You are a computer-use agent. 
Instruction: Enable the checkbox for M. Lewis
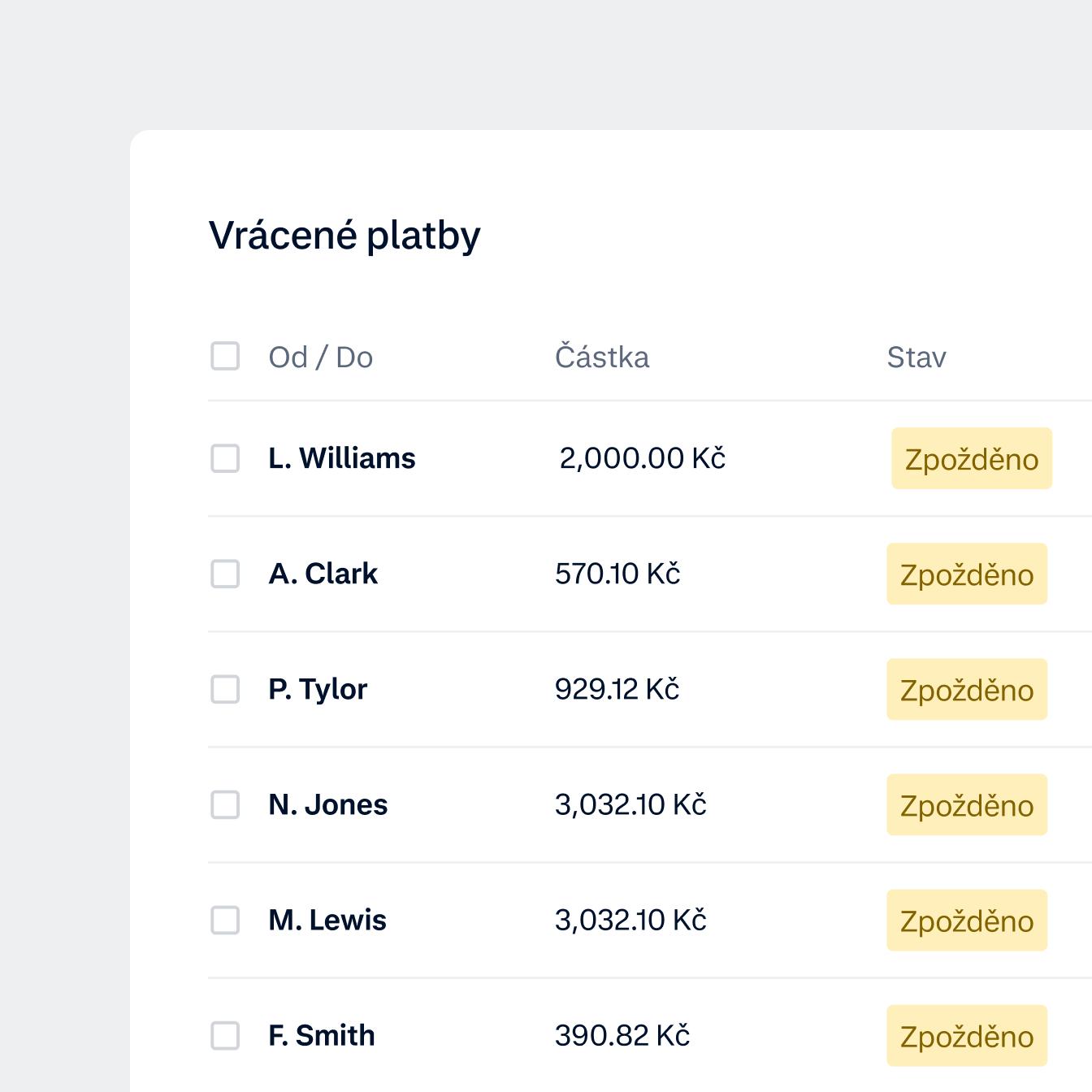pos(224,920)
